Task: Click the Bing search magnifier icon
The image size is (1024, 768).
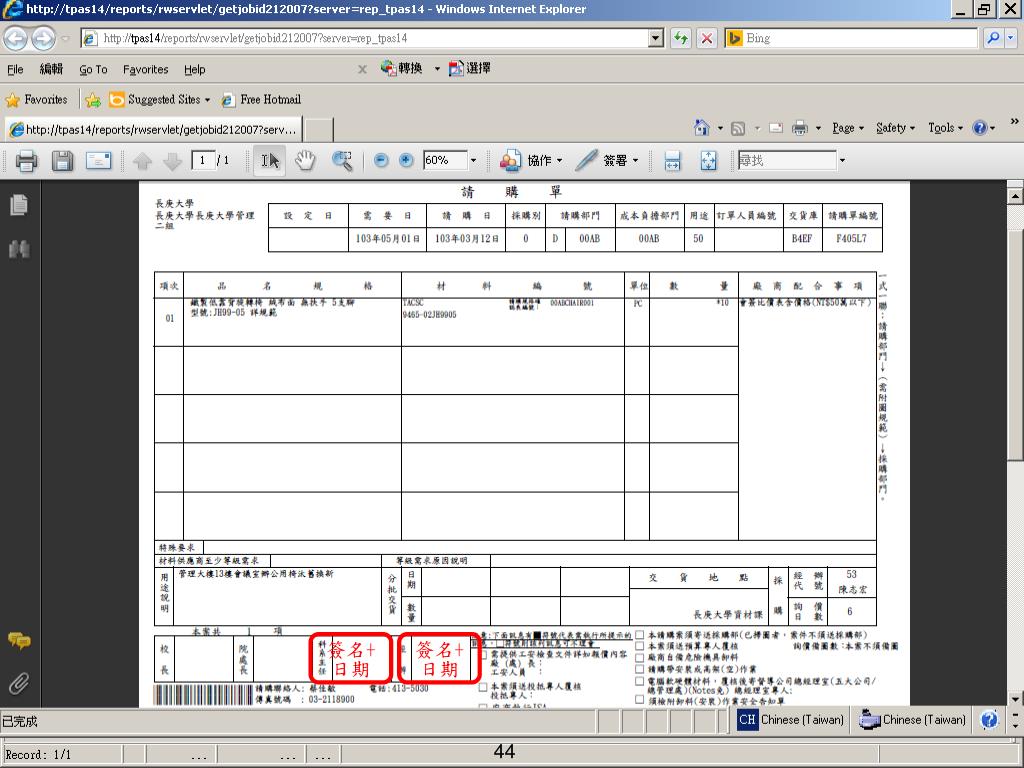Action: [x=993, y=38]
